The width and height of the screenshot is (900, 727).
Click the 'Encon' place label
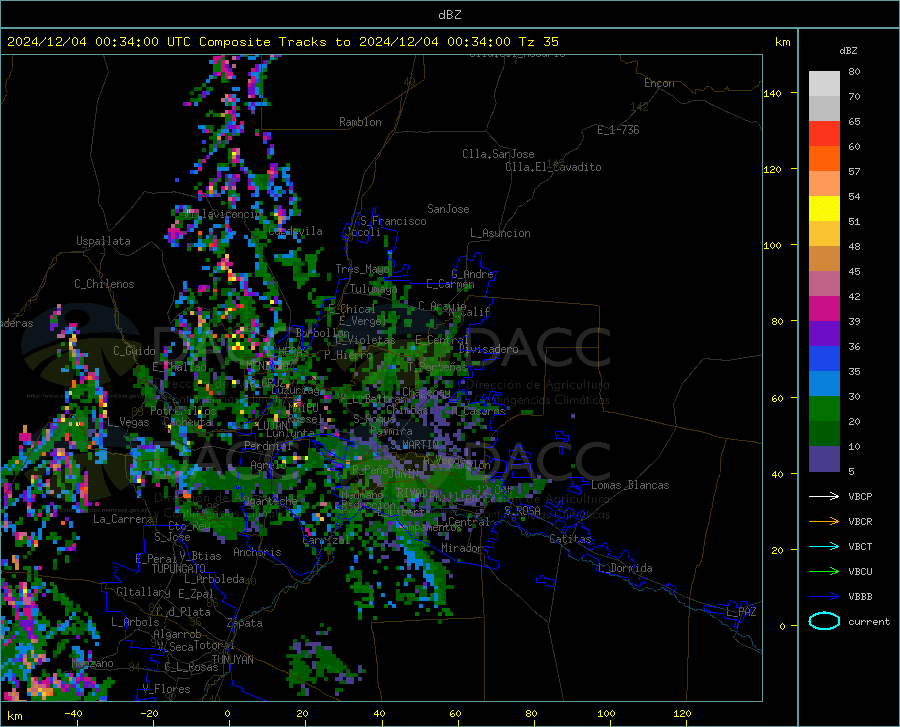[659, 83]
